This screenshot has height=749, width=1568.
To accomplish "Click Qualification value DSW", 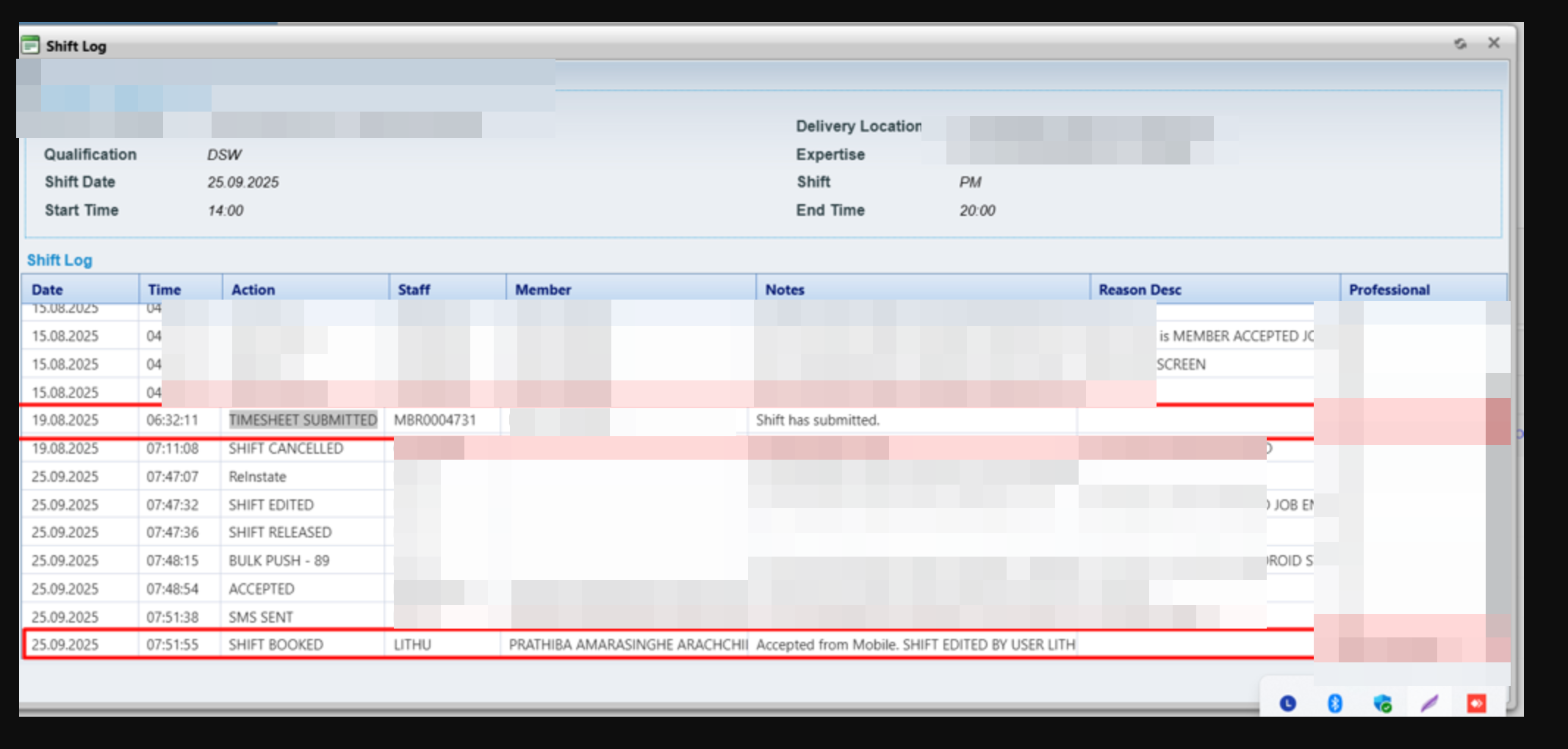I will [x=224, y=155].
